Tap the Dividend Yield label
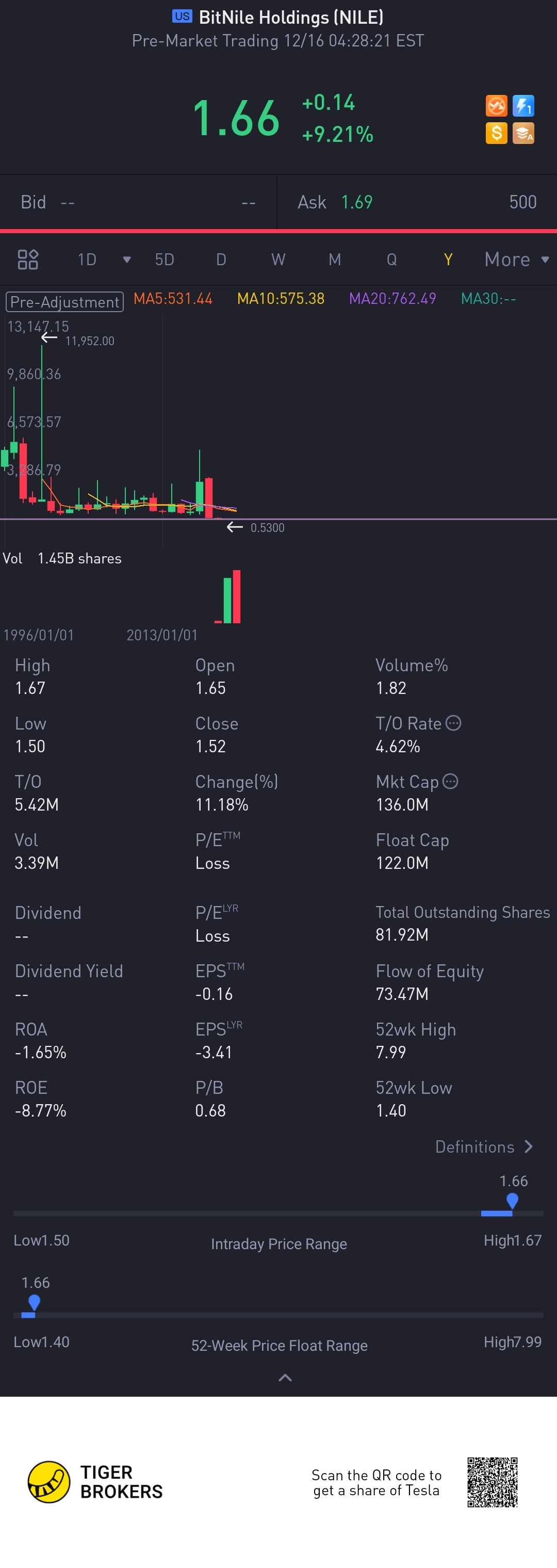This screenshot has height=1568, width=557. tap(69, 971)
